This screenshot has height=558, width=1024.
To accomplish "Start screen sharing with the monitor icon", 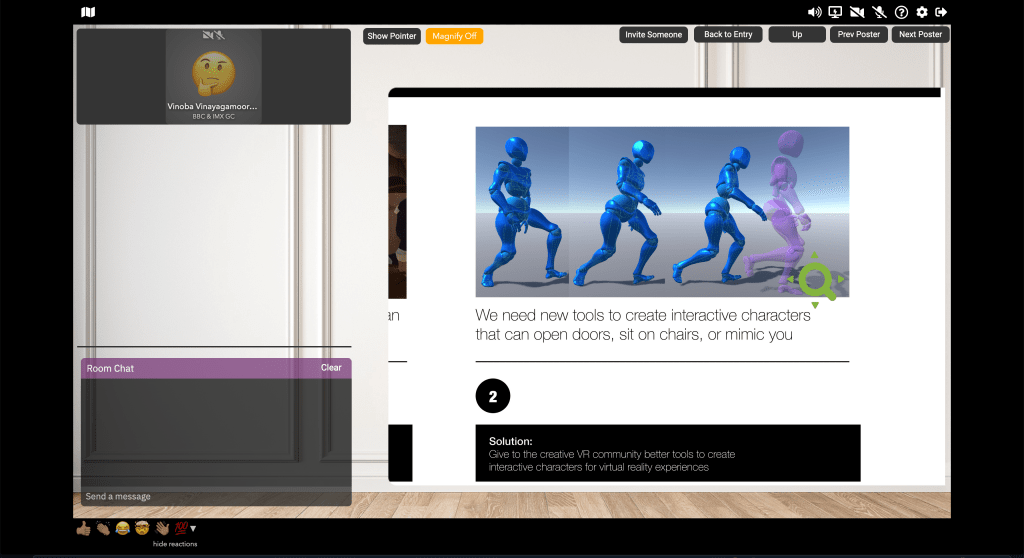I will point(836,12).
